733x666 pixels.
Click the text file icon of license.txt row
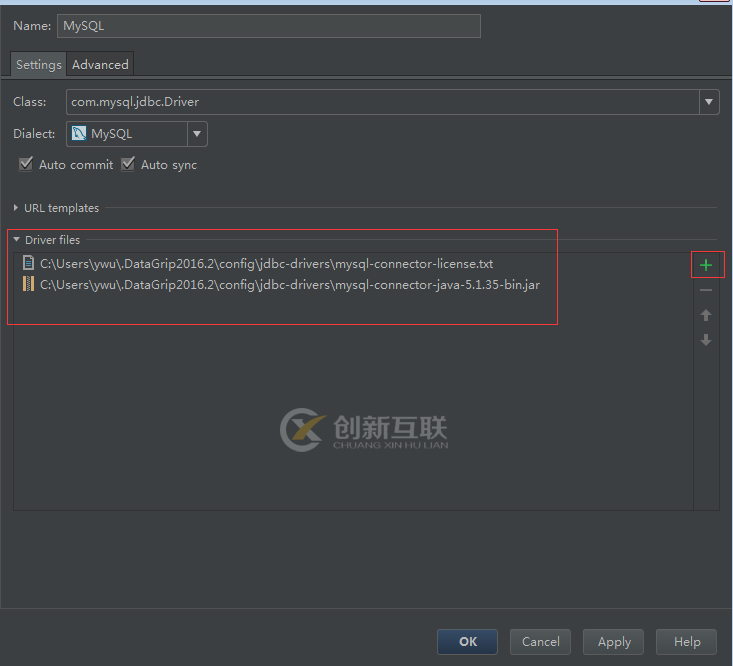(29, 263)
